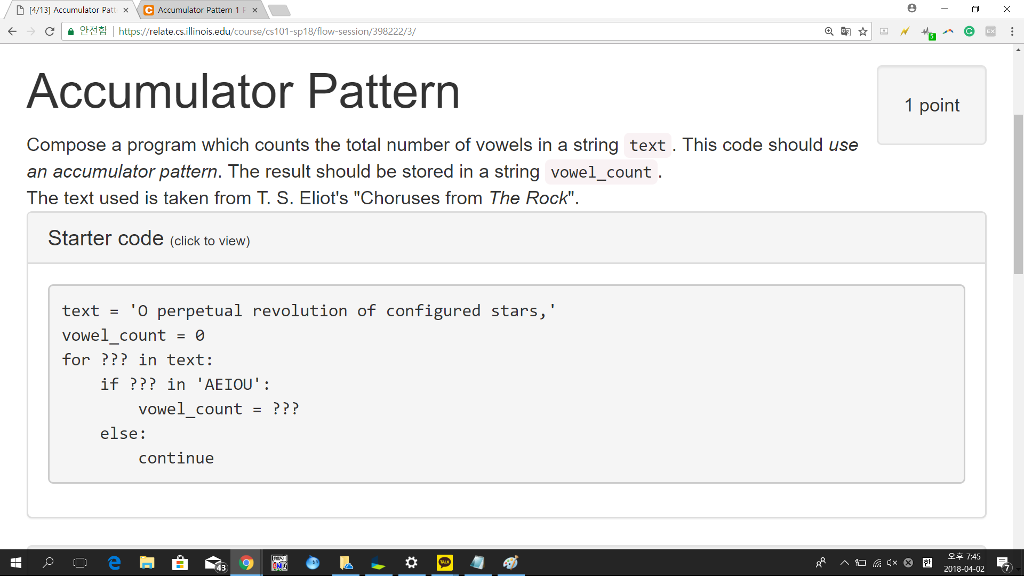Open the Windows Start menu
Screen dimensions: 1024x576
tap(16, 563)
